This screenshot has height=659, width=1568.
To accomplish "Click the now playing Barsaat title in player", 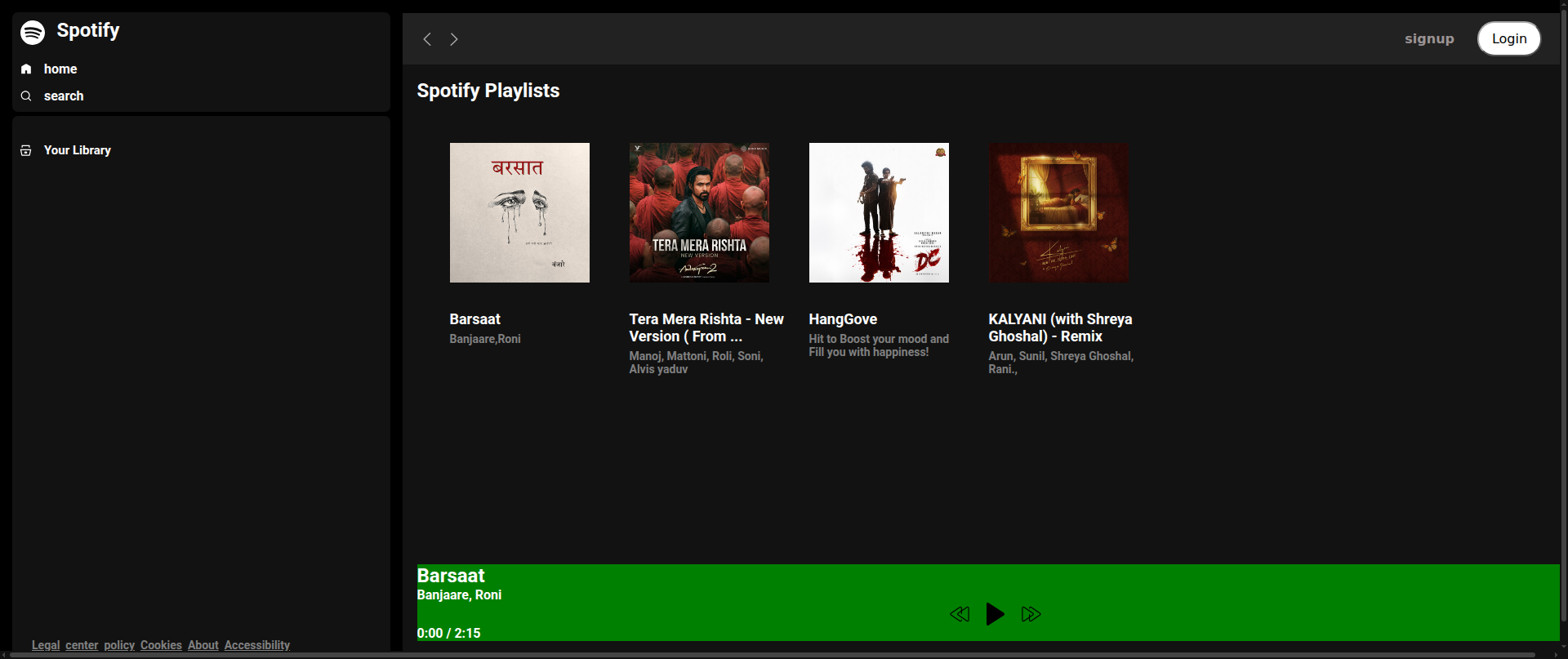I will (451, 576).
